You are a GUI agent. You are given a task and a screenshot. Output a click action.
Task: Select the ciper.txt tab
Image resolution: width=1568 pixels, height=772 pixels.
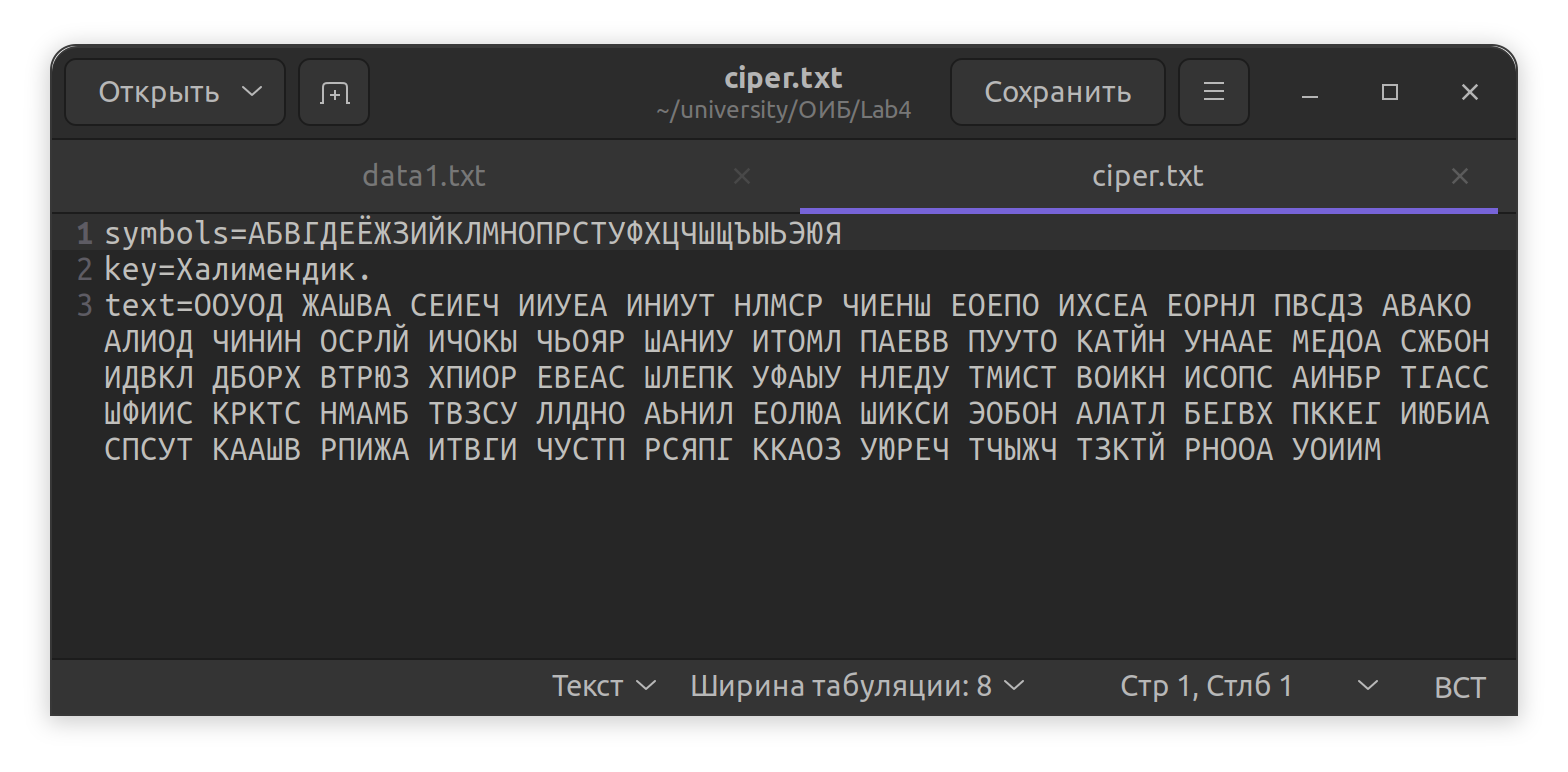point(1148,177)
